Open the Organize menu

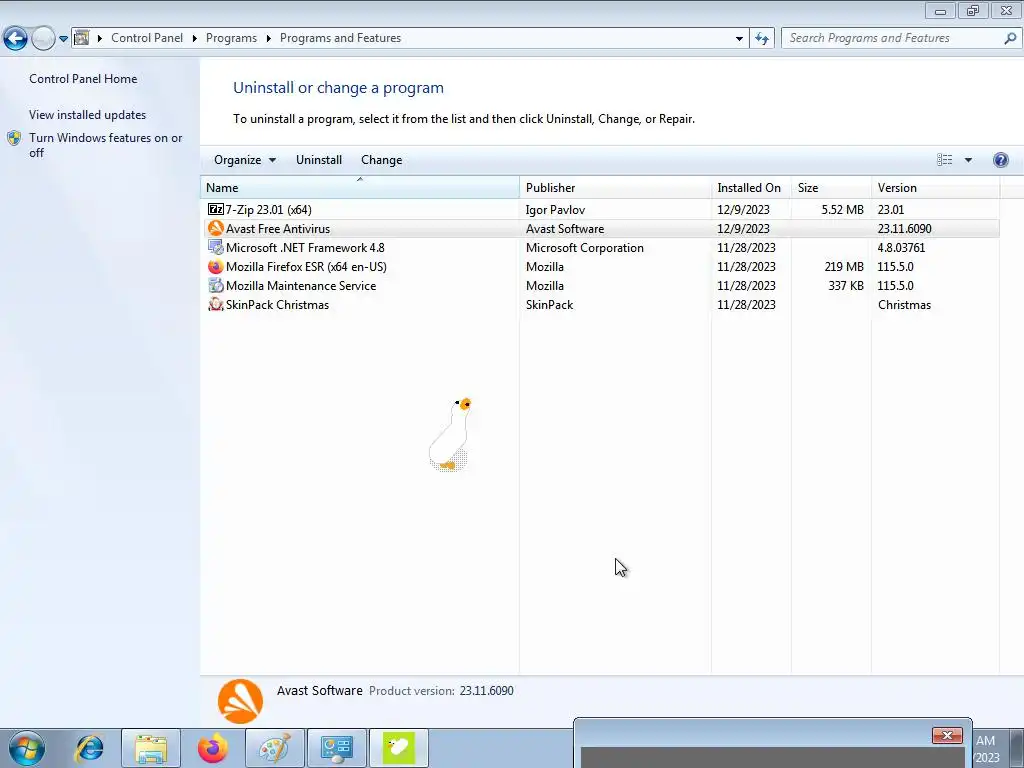pyautogui.click(x=245, y=160)
